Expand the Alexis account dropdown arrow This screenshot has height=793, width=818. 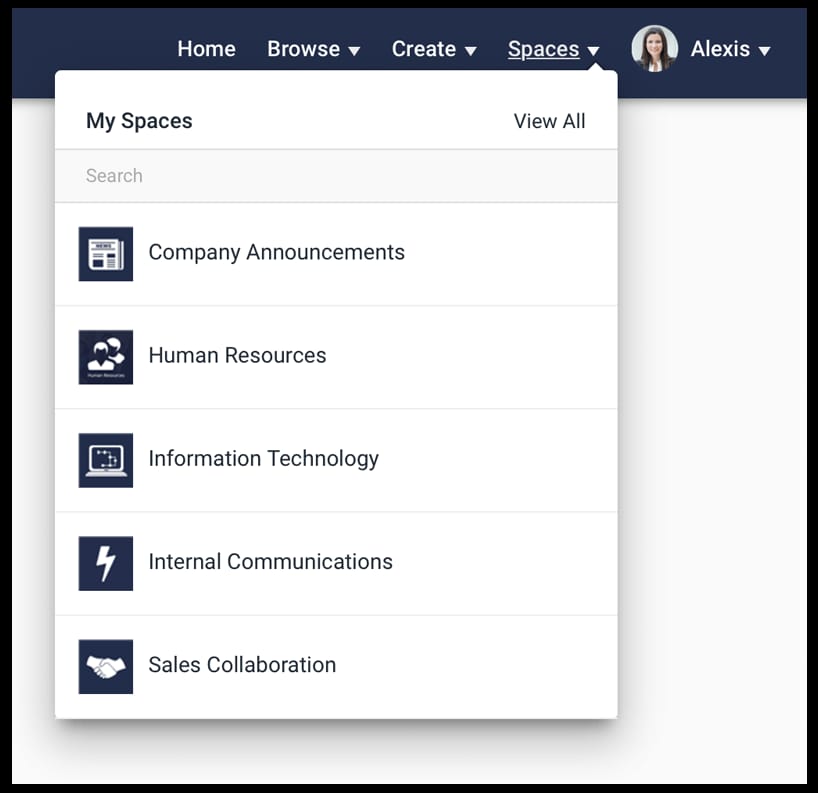click(765, 50)
